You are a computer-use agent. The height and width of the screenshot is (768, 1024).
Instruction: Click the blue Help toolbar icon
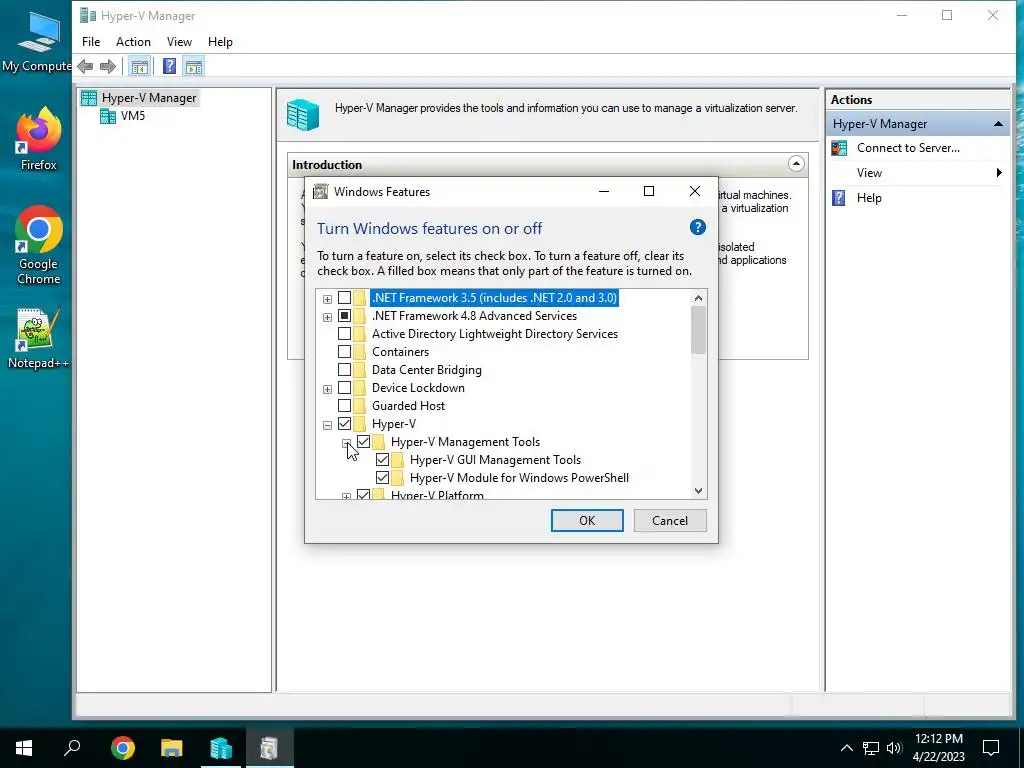point(169,66)
